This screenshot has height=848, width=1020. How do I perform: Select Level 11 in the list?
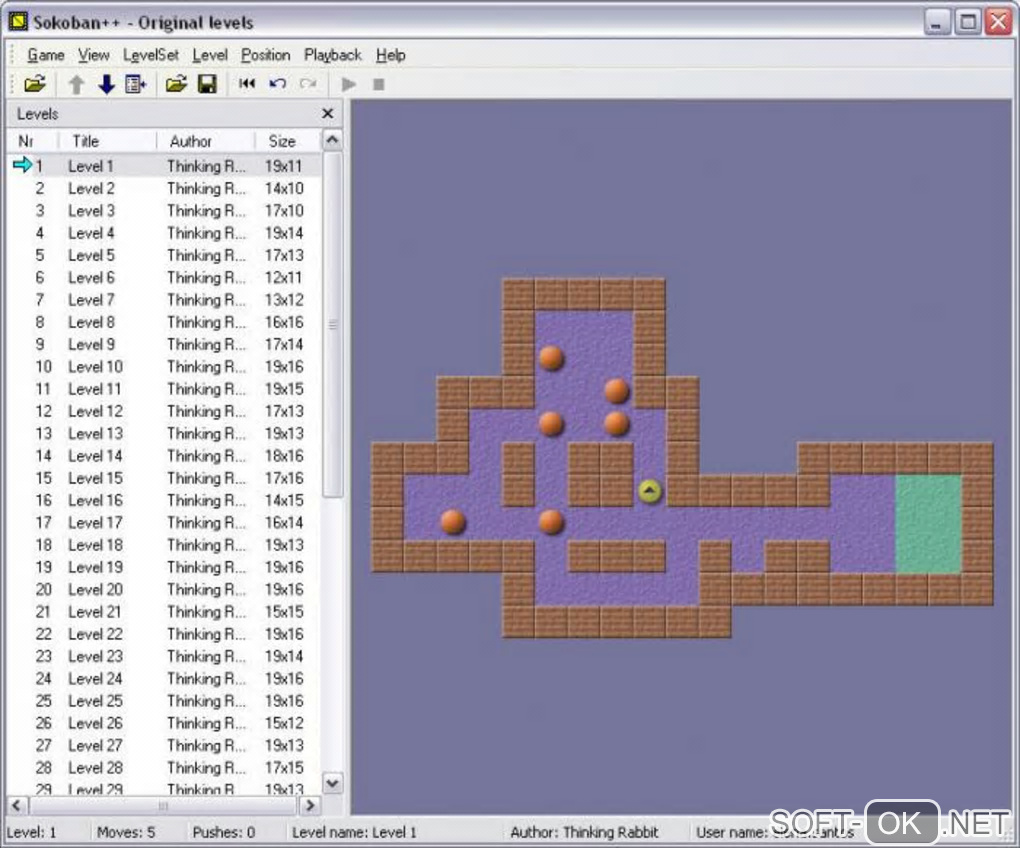[165, 389]
